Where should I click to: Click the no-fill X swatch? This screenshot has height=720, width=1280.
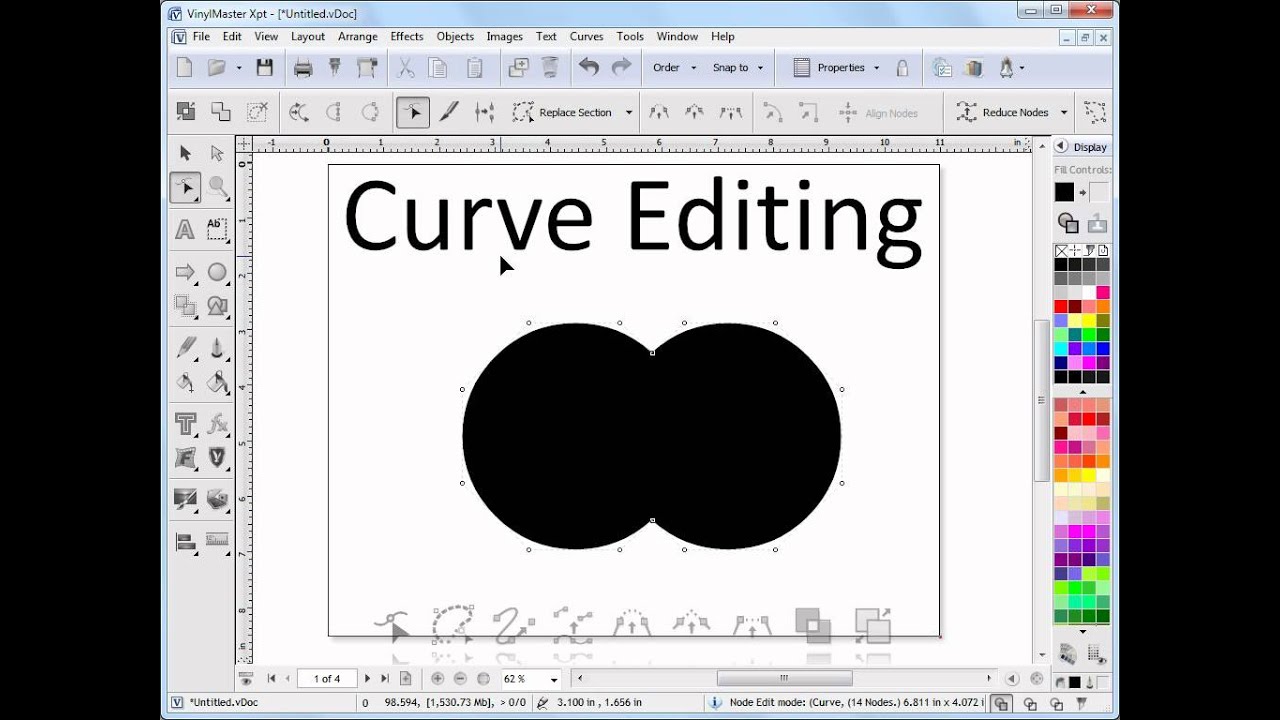coord(1061,251)
